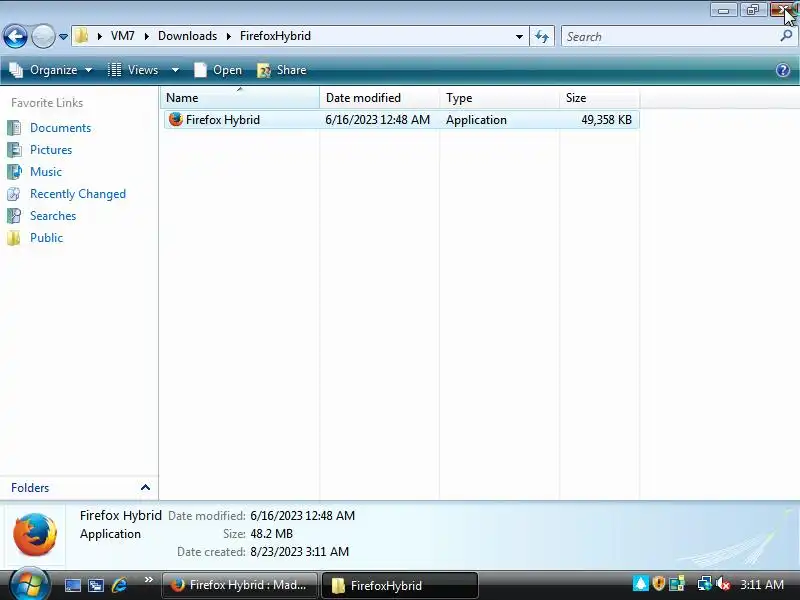This screenshot has height=600, width=800.
Task: Select the Firefox Hybrid file row icon
Action: (176, 119)
